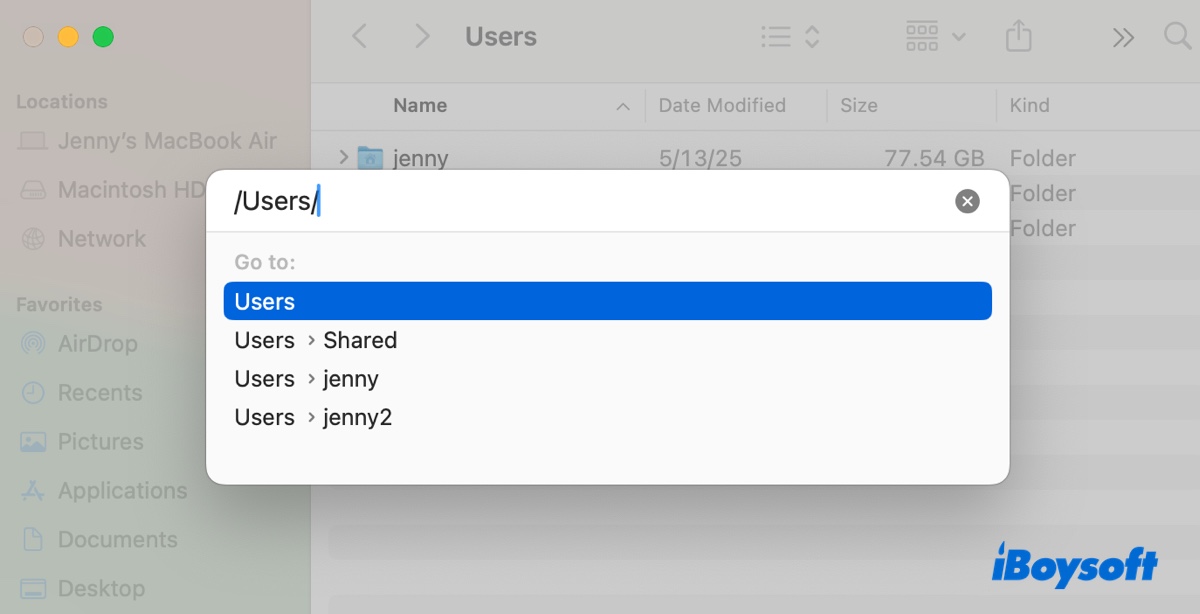Select Jenny's MacBook Air location
Image resolution: width=1200 pixels, height=614 pixels.
click(166, 141)
